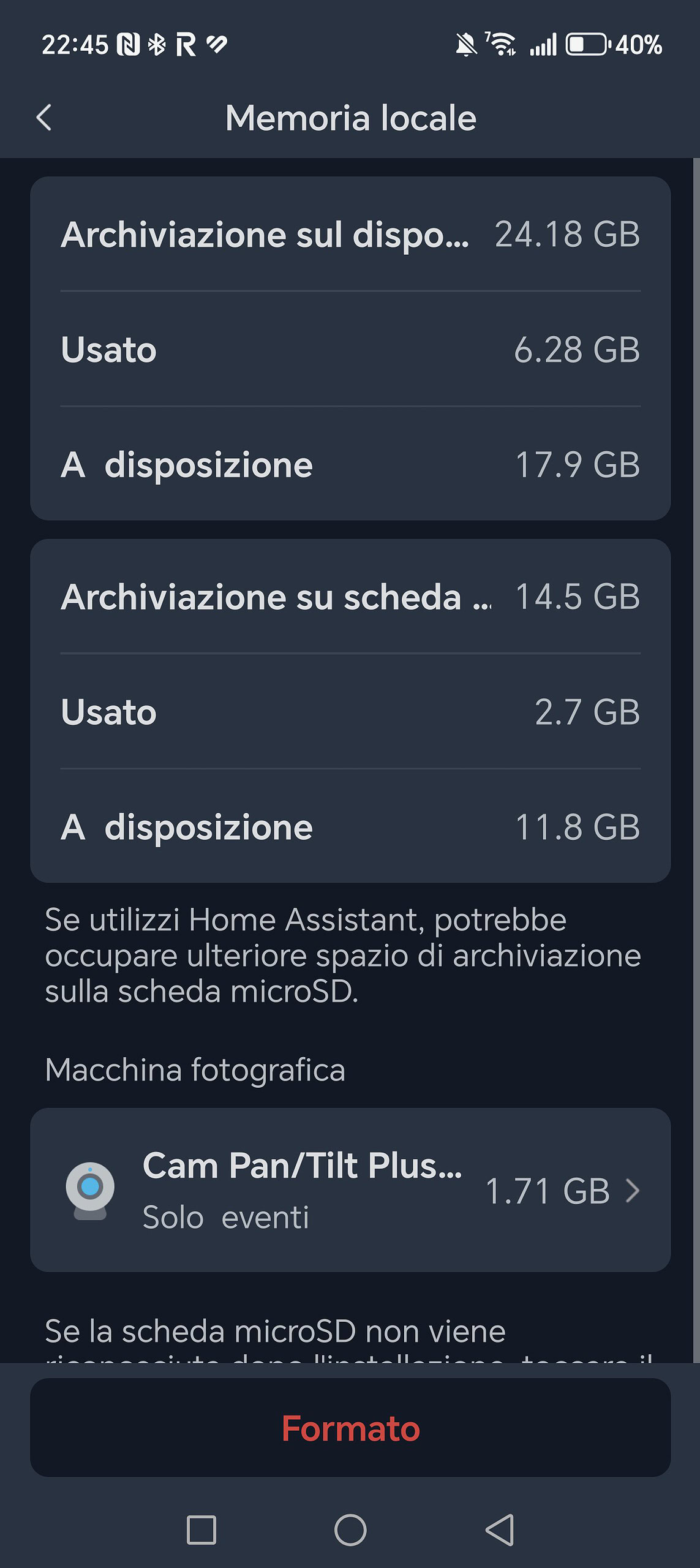Screen dimensions: 700x1568
Task: Open the Cam Pan/Tilt Plus chevron arrow
Action: pos(633,1191)
